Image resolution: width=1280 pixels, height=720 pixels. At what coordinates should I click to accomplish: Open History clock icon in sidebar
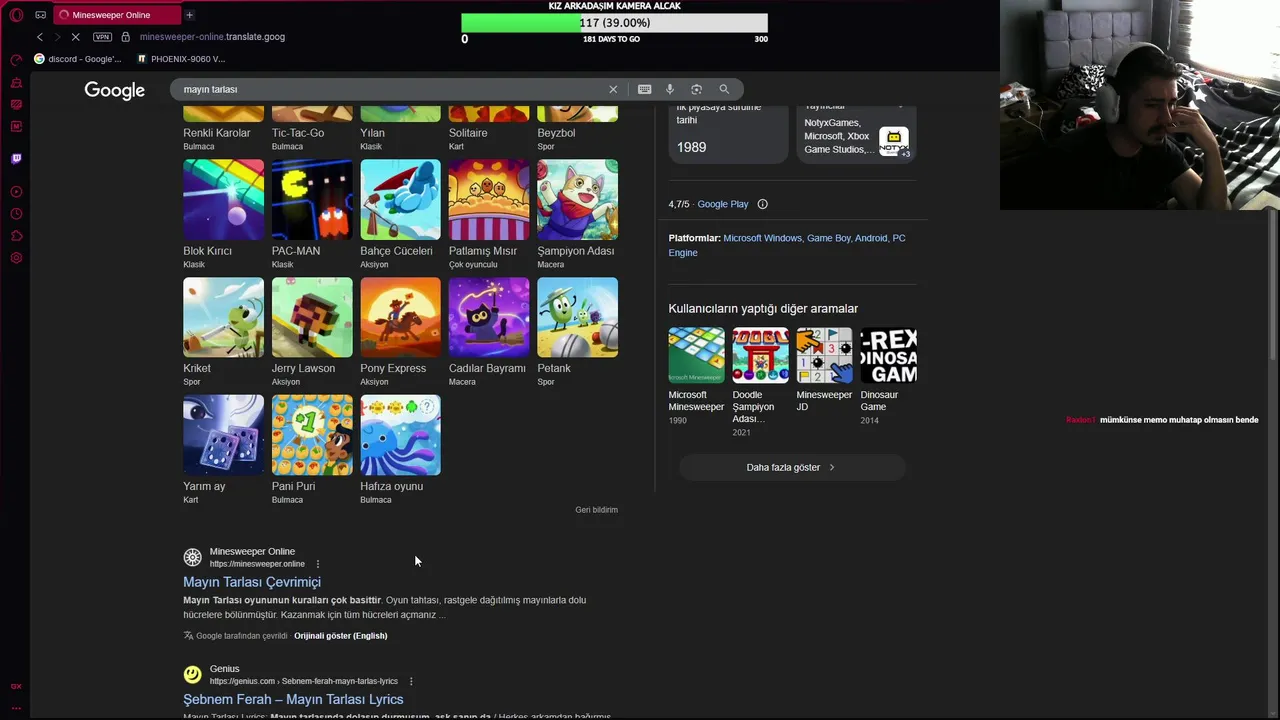[x=16, y=214]
